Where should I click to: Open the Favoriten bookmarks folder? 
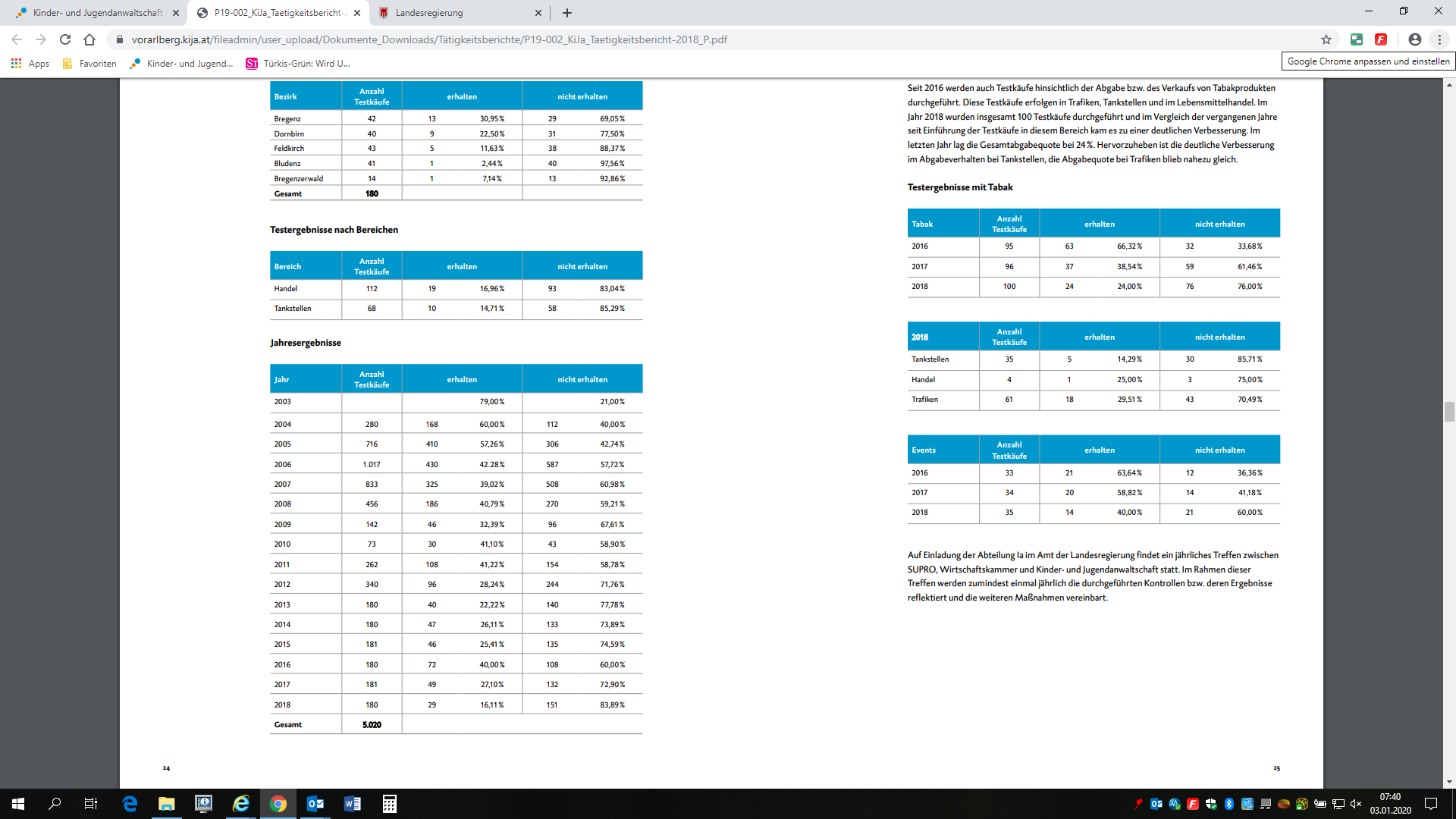[89, 64]
